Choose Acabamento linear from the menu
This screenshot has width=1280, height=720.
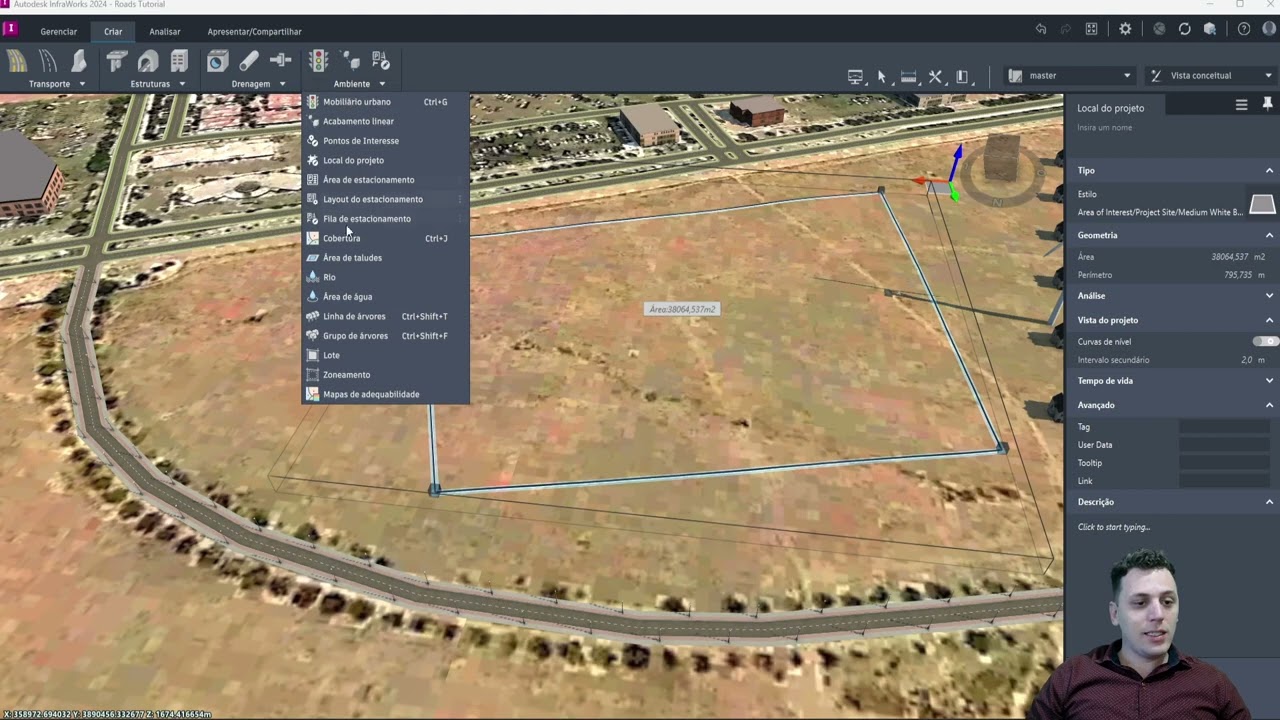click(385, 121)
